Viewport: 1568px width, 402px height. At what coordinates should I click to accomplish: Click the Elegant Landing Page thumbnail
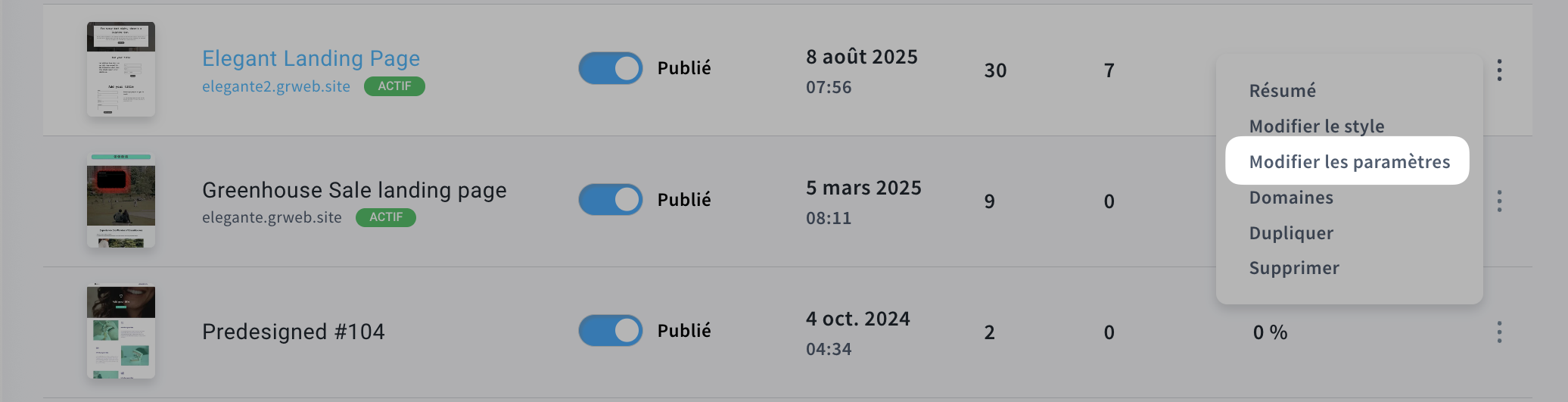[x=121, y=69]
